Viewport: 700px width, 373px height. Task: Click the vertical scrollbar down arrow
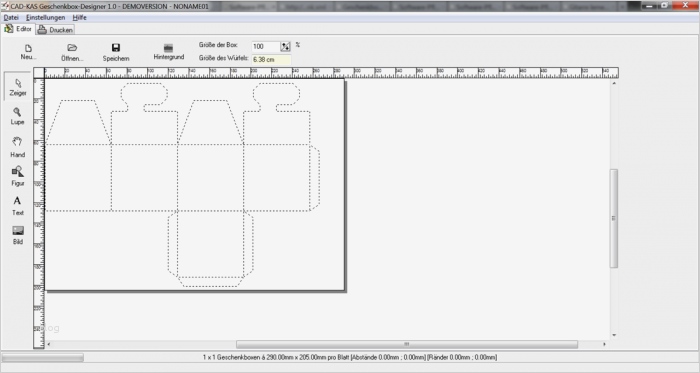coord(614,335)
